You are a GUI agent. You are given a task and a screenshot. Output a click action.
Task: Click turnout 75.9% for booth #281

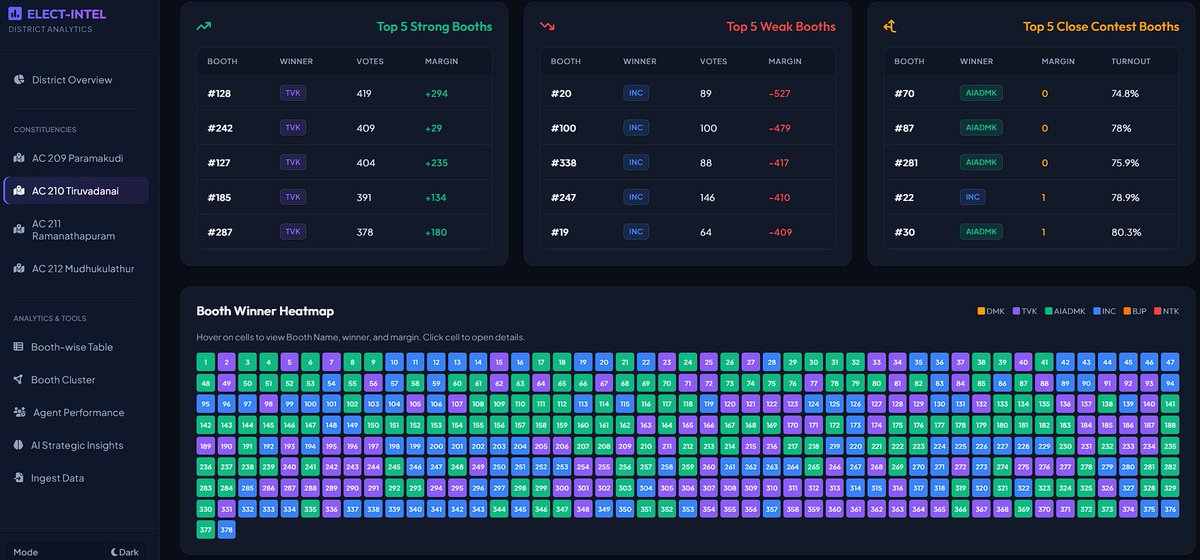[x=1125, y=163]
